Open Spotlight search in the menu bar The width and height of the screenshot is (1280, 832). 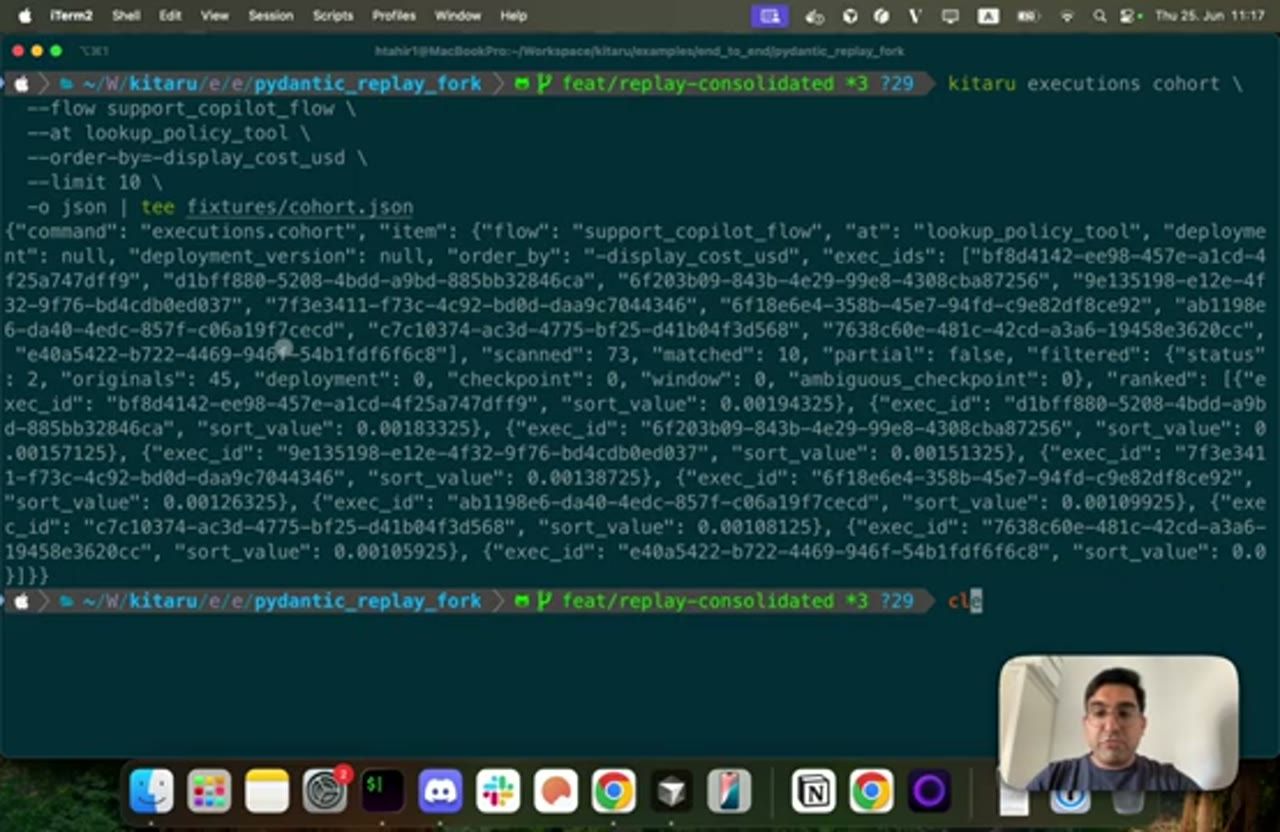[1100, 16]
